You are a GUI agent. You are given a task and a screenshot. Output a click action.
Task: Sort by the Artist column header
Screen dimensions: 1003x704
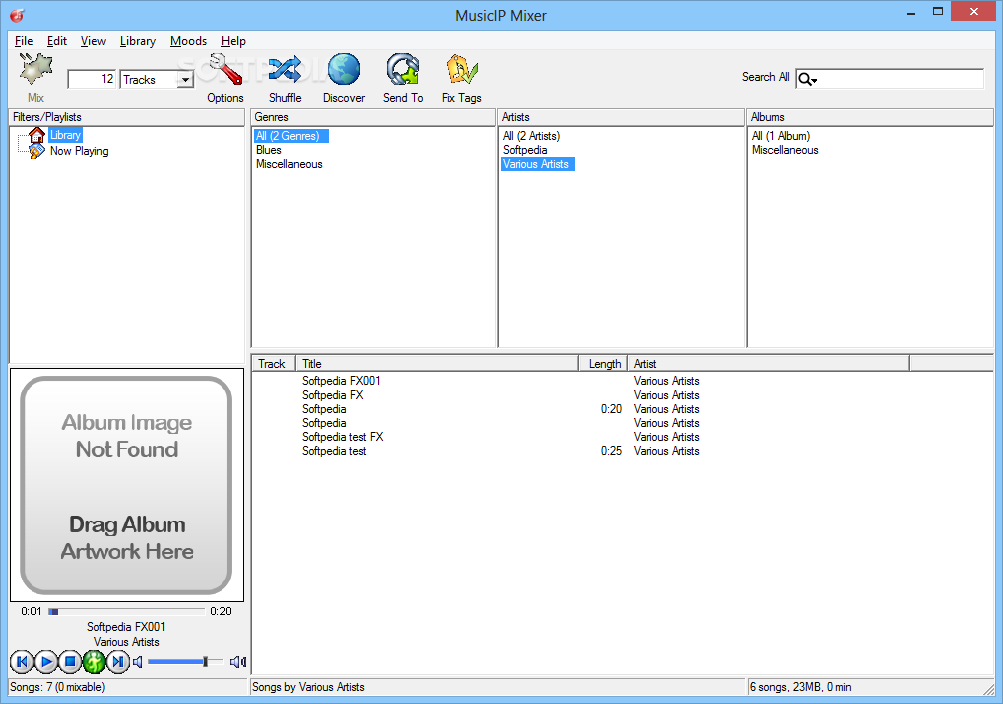click(x=768, y=363)
